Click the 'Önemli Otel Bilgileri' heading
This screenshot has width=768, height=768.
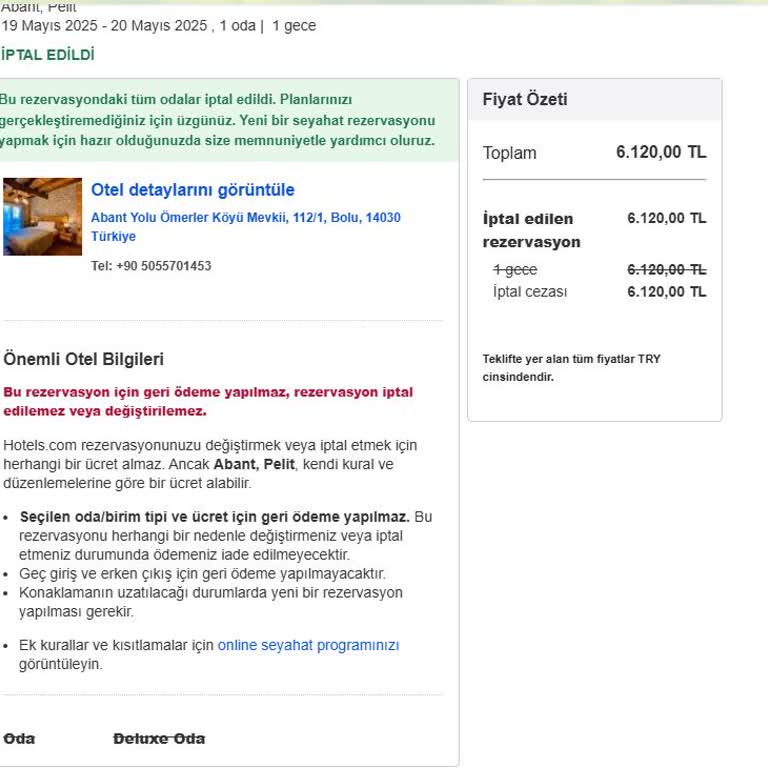pyautogui.click(x=84, y=359)
